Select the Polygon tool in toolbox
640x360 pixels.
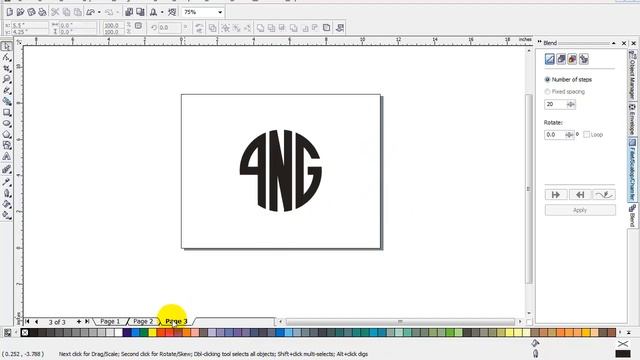pyautogui.click(x=7, y=134)
